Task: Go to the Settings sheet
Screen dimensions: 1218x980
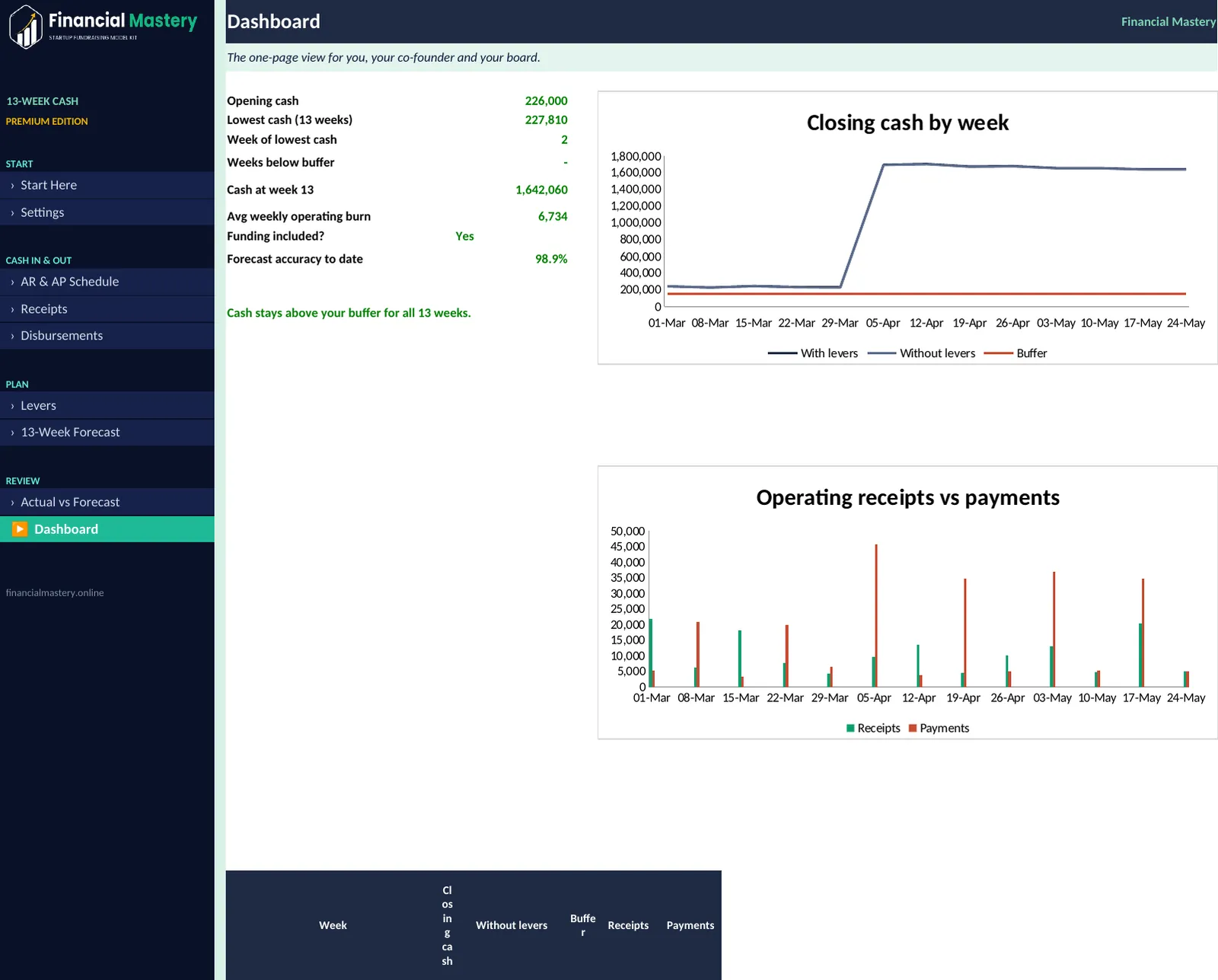Action: [107, 212]
